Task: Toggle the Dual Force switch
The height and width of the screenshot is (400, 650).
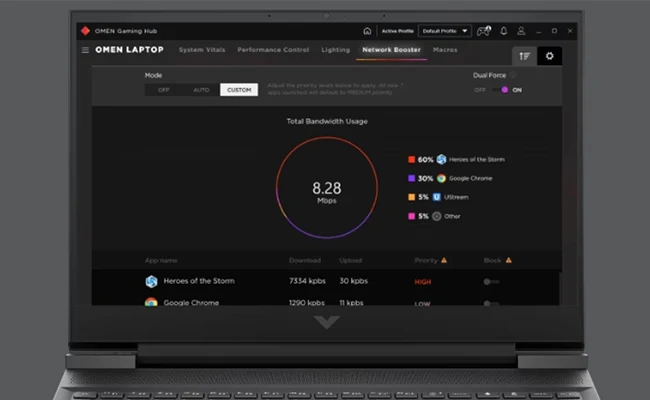Action: (x=500, y=90)
